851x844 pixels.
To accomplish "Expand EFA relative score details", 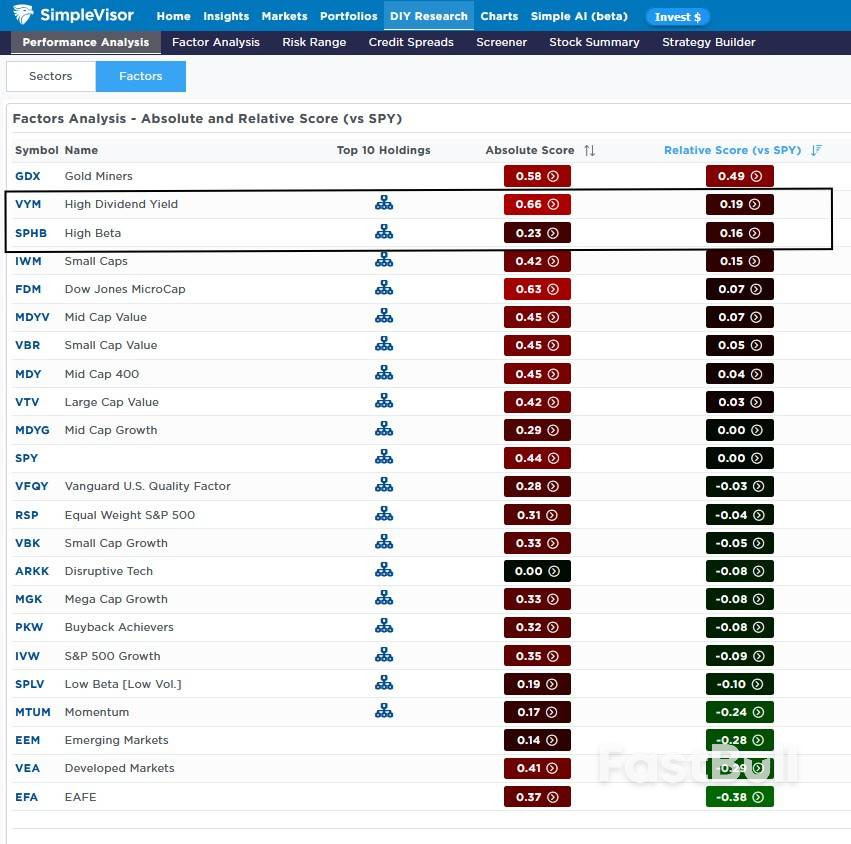I will (x=757, y=797).
